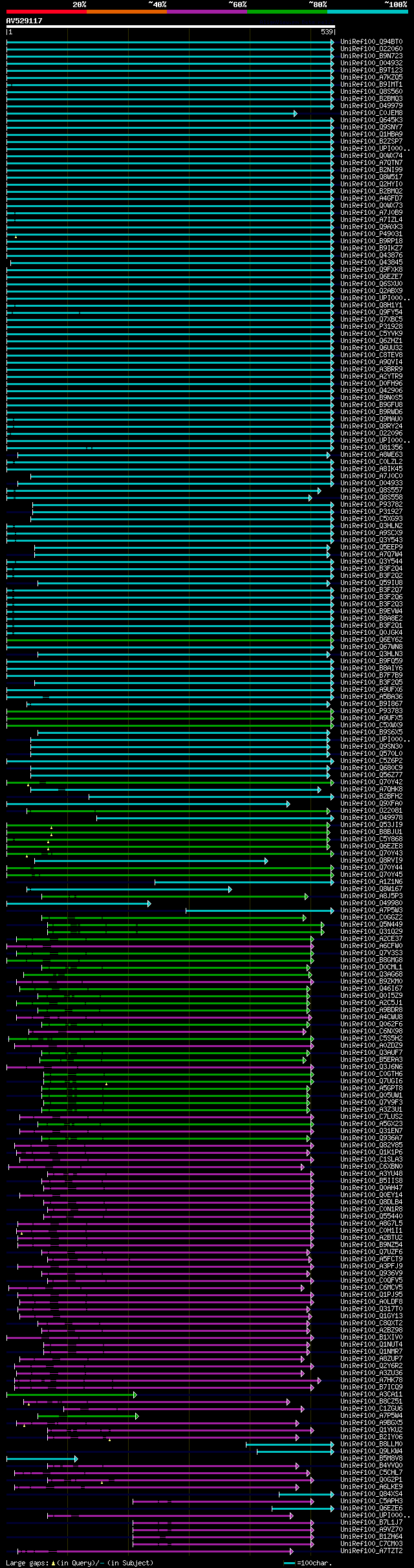Click the green alignment bar for P93783
Image resolution: width=414 pixels, height=1568 pixels.
tap(169, 711)
